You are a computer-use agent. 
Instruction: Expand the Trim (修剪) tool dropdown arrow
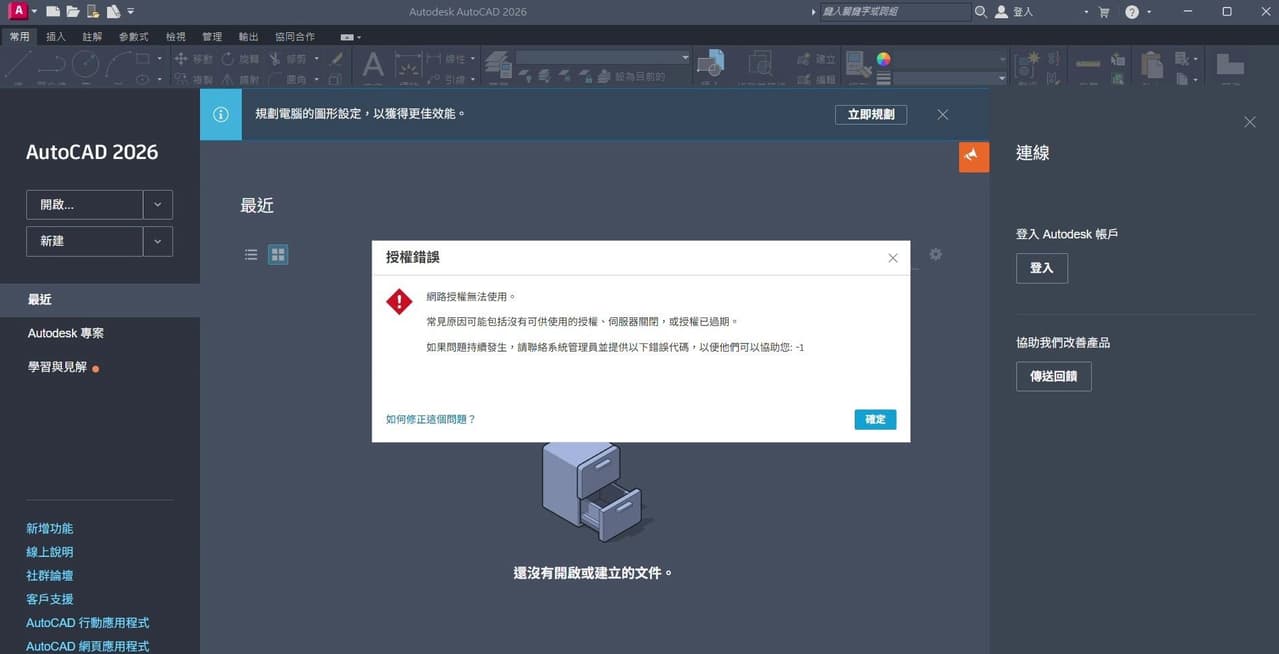pos(316,59)
